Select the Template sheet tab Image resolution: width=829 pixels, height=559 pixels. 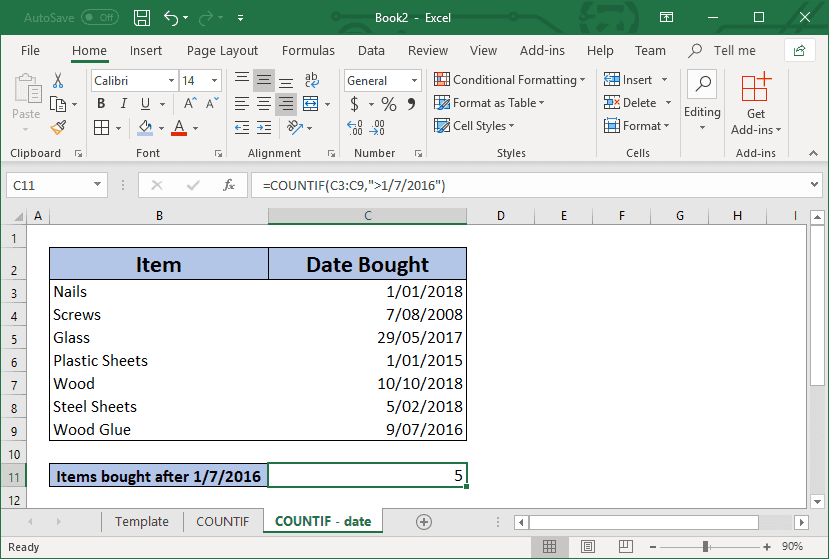142,521
